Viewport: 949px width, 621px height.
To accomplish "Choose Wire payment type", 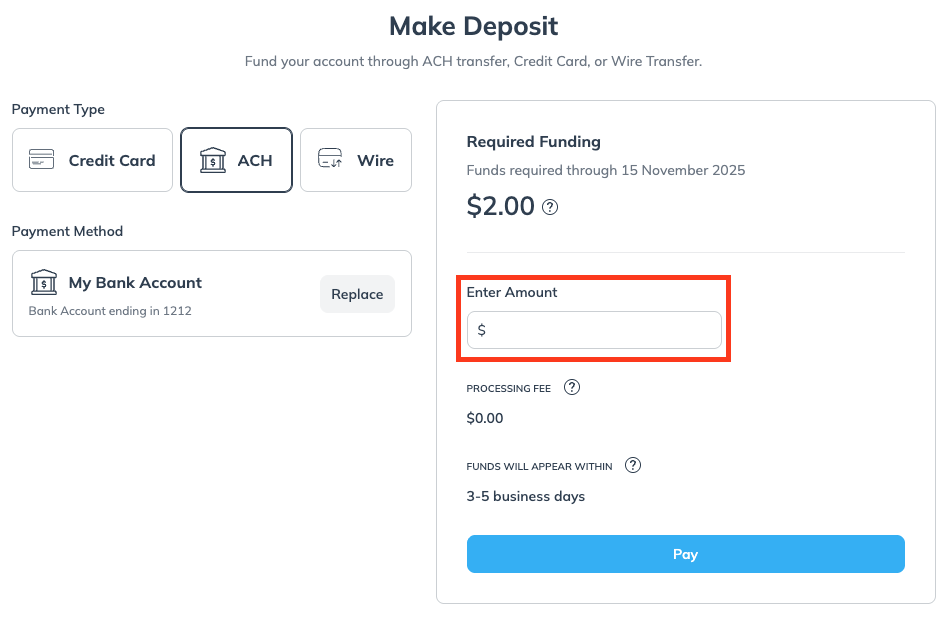I will tap(356, 160).
